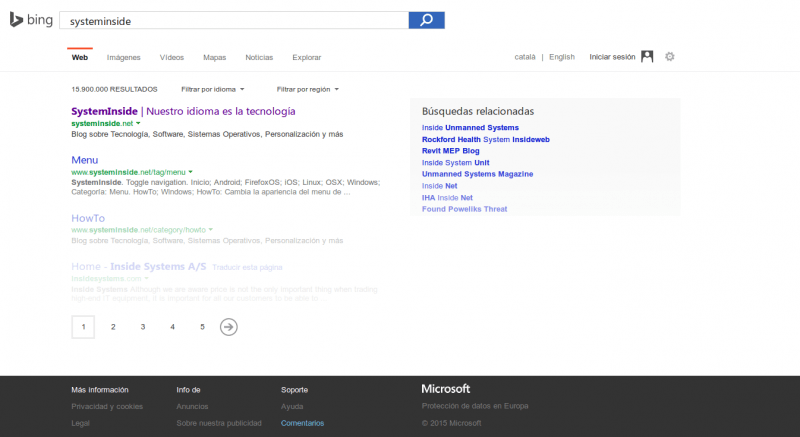This screenshot has height=437, width=800.
Task: Click Búsquedas relacionadas heading
Action: coord(478,111)
